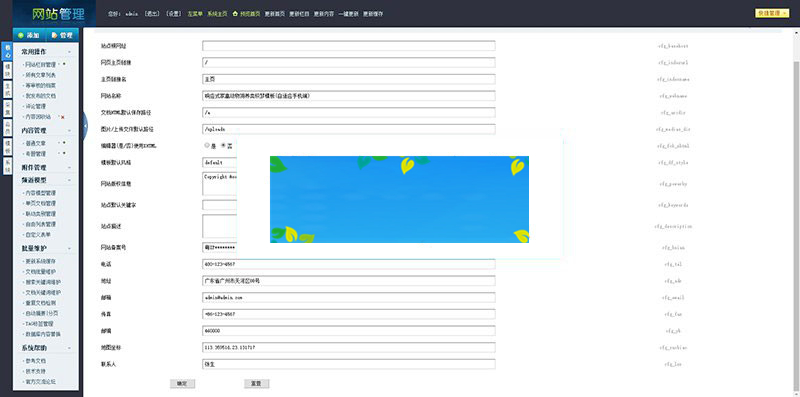Screen dimensions: 800x397
Task: Switch to the 模块 vertical tab
Action: pos(7,70)
